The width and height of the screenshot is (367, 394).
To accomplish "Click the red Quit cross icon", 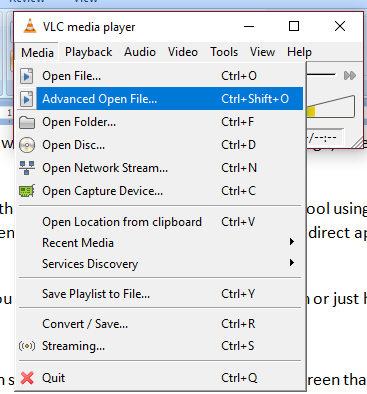I will tap(27, 378).
